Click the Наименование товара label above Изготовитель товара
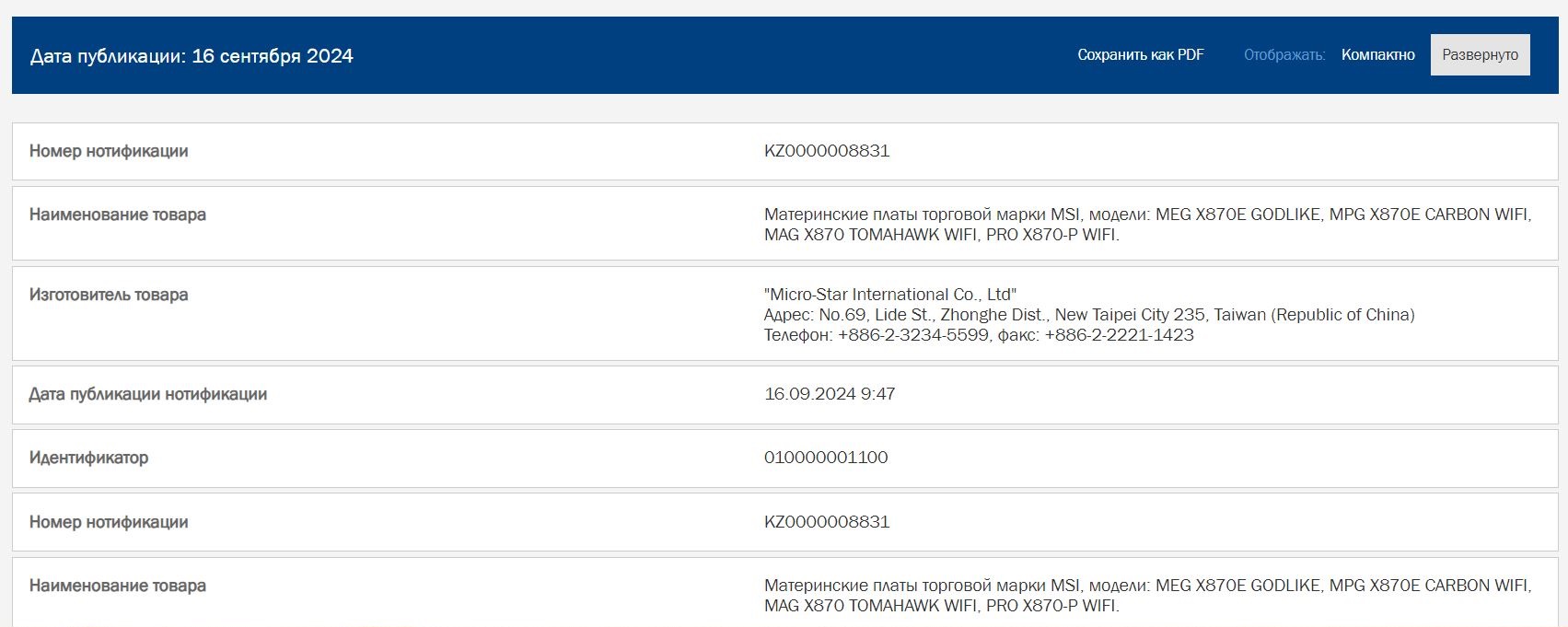Image resolution: width=1568 pixels, height=627 pixels. (118, 215)
